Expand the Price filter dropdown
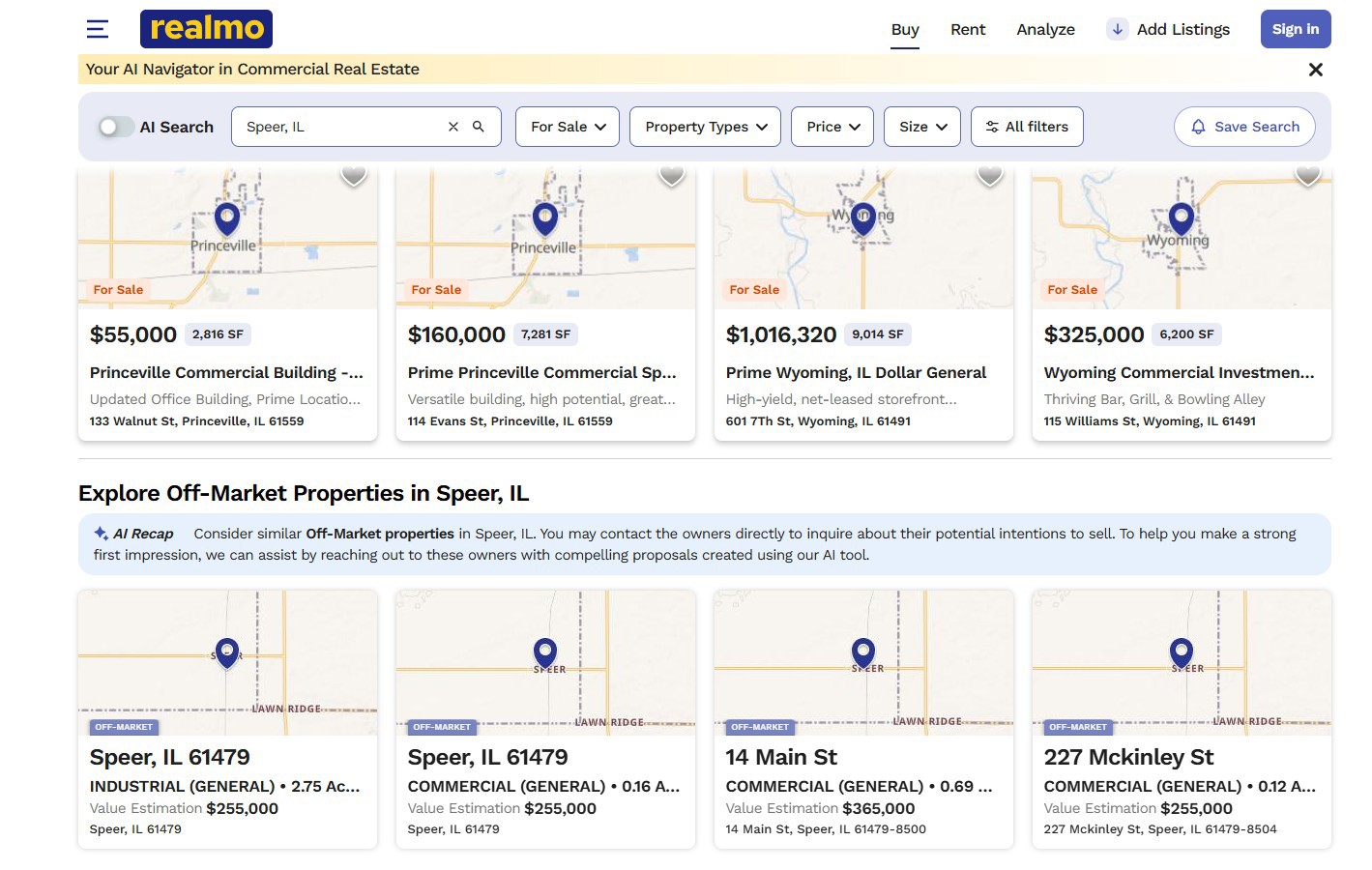 (832, 127)
